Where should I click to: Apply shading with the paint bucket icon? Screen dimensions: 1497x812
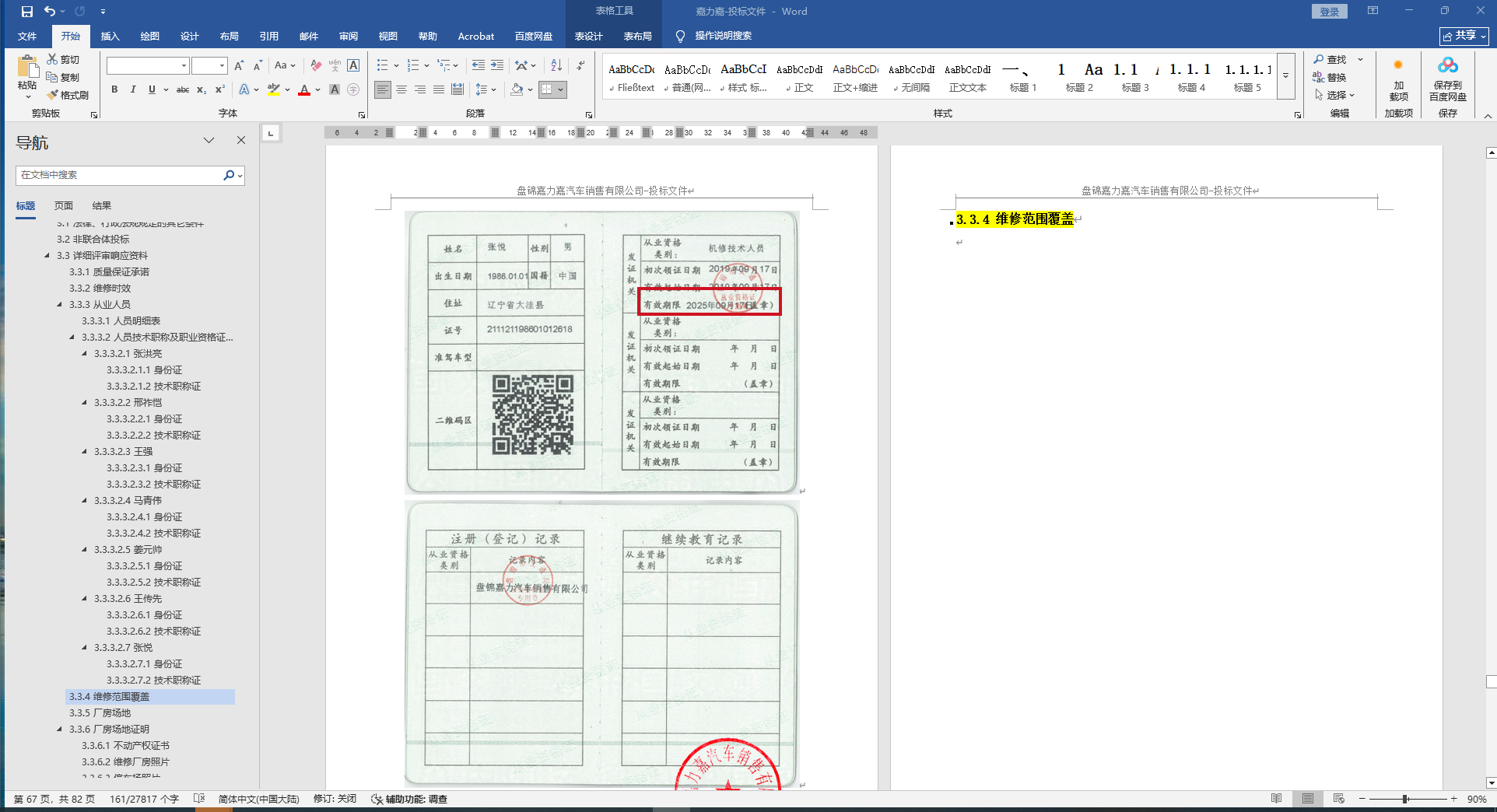pos(517,89)
